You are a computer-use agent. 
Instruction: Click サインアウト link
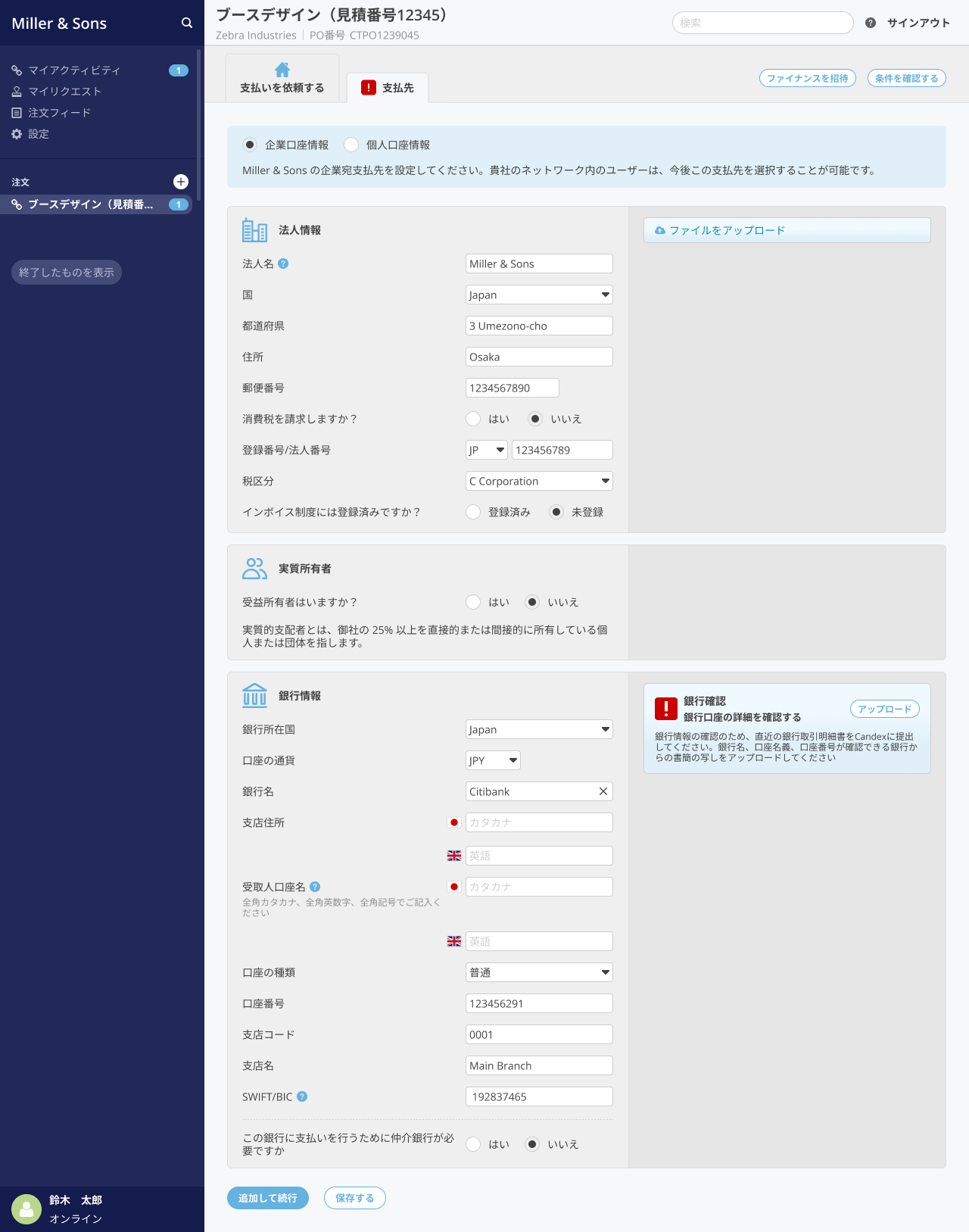click(x=918, y=23)
